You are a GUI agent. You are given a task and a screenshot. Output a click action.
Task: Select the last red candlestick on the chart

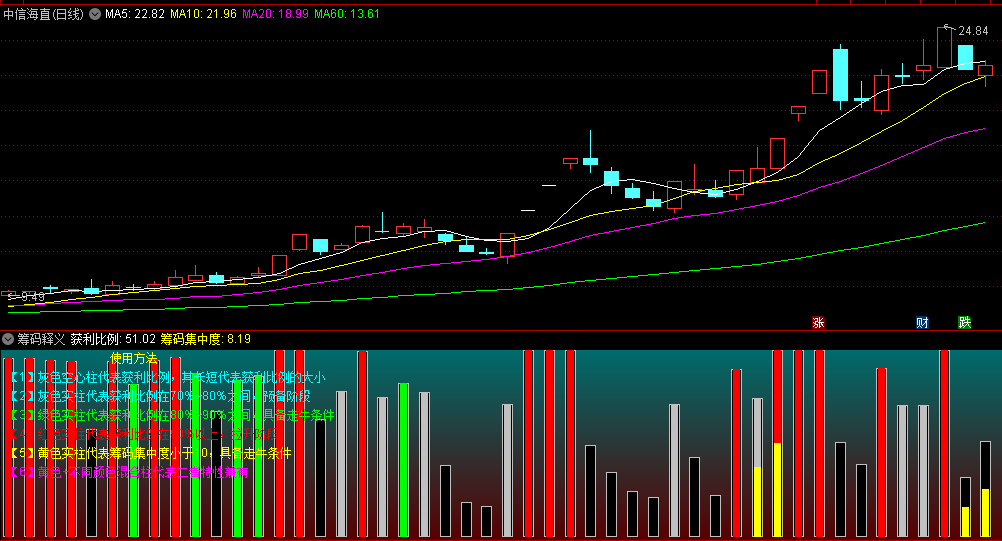tap(985, 72)
